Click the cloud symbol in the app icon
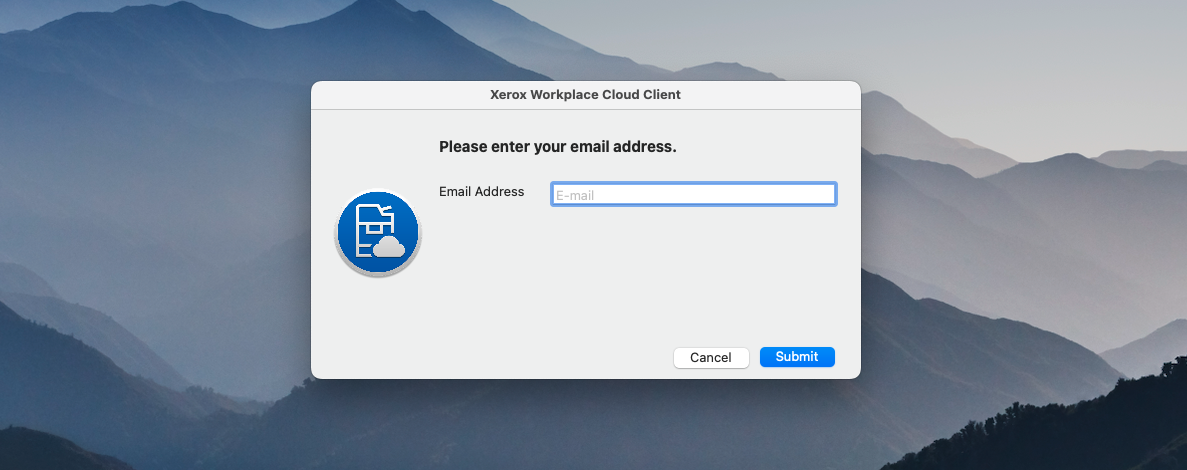Viewport: 1187px width, 470px height. point(388,247)
